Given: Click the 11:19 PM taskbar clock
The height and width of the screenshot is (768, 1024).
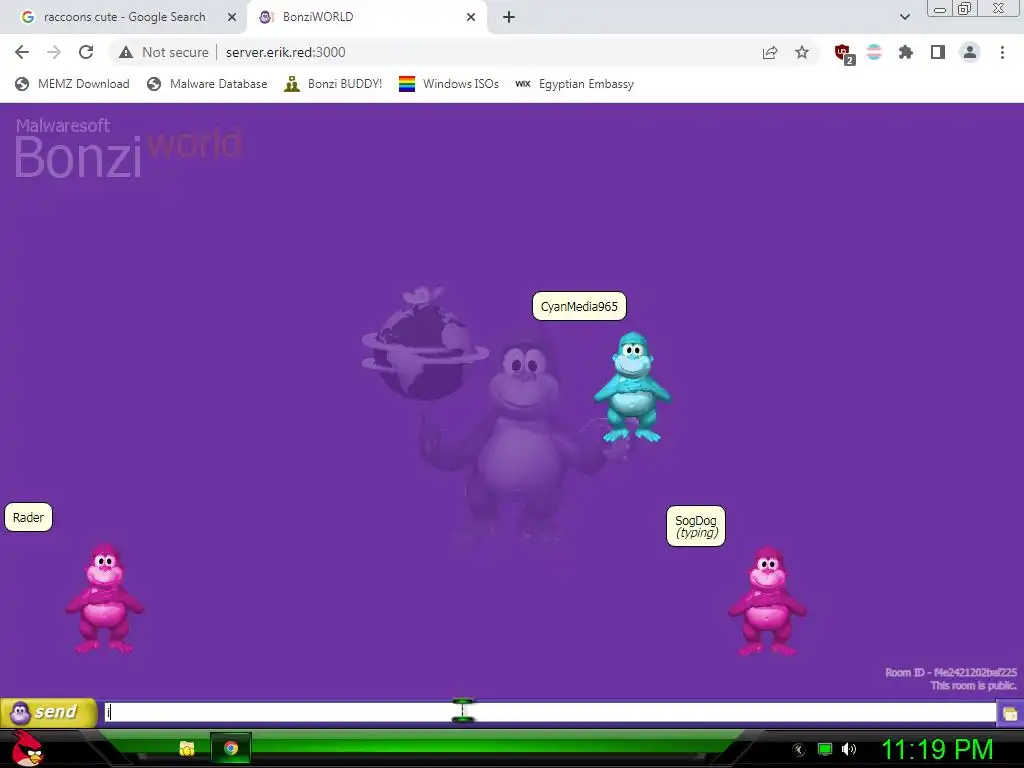Looking at the screenshot, I should click(937, 749).
